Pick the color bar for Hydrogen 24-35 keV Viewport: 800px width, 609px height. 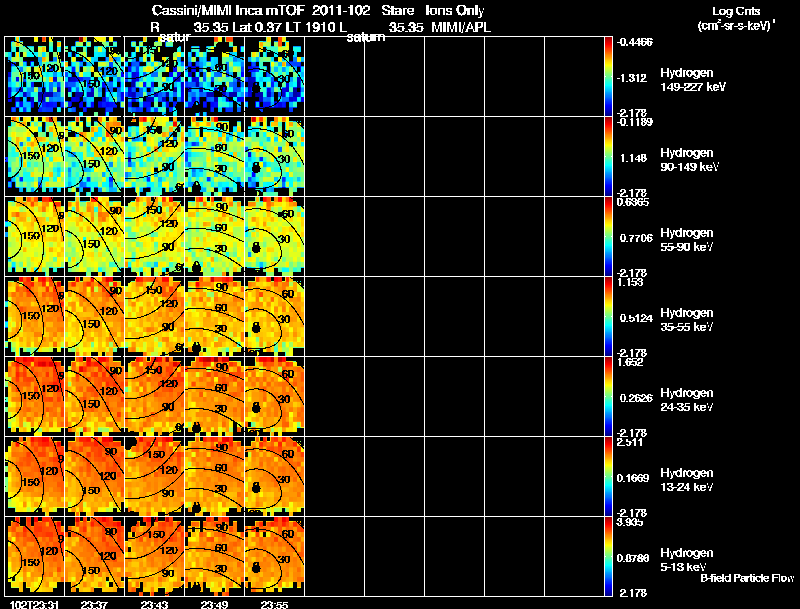pos(608,396)
